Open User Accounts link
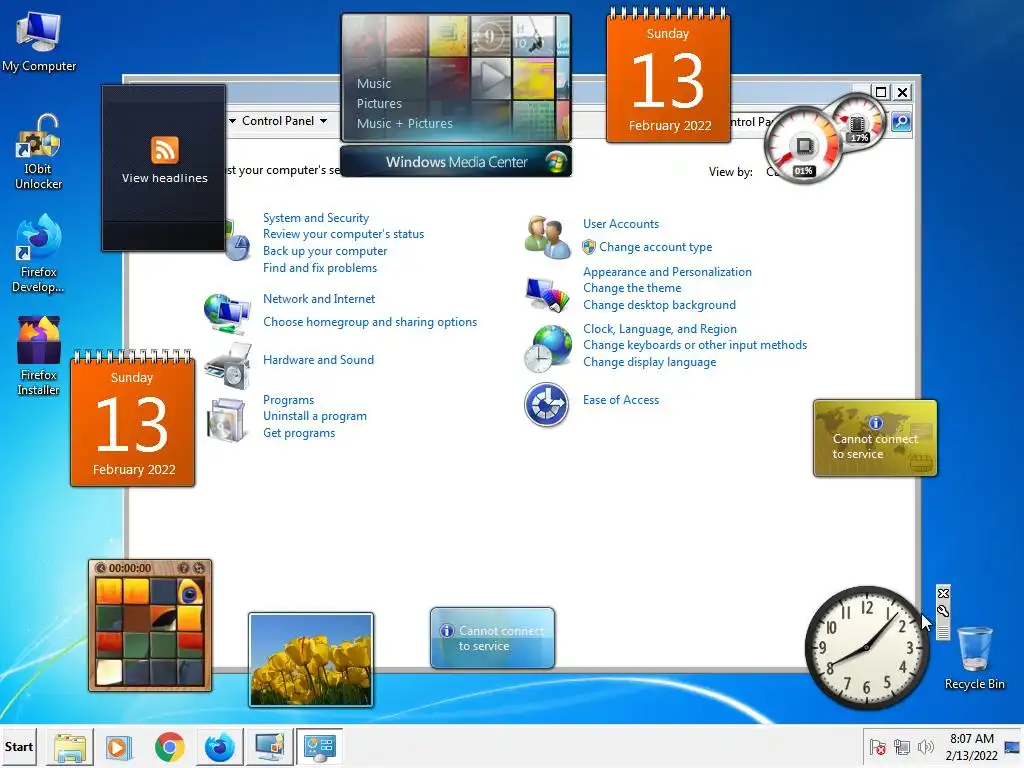 point(621,223)
